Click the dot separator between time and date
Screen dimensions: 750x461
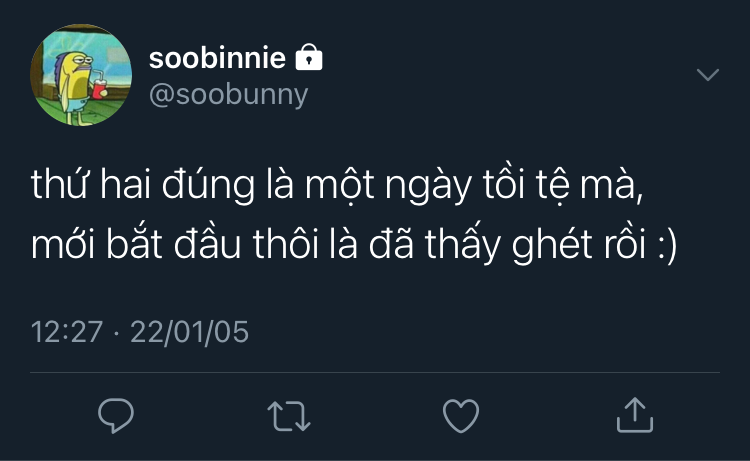click(117, 333)
